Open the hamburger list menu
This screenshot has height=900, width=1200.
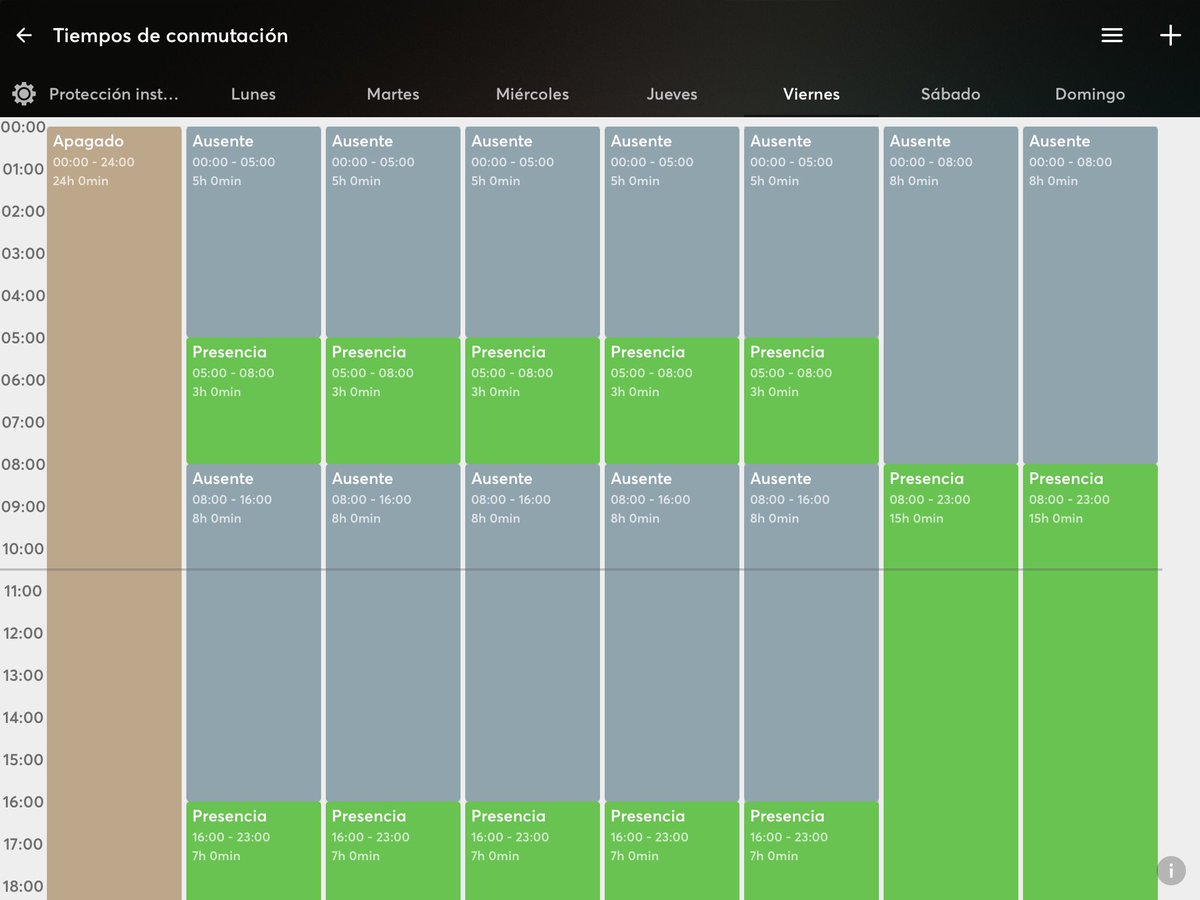[1112, 36]
